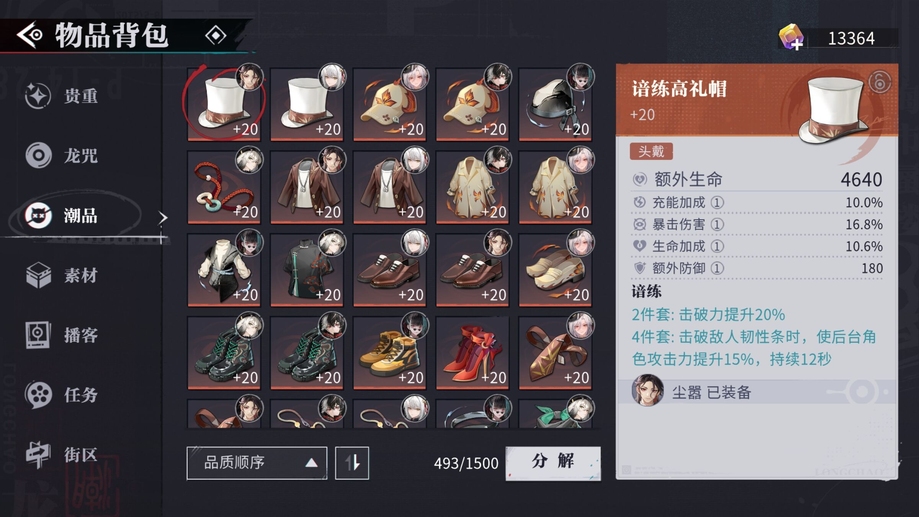Screen dimensions: 919x517
Task: Click the back arrow beside 物品背包
Action: point(29,35)
